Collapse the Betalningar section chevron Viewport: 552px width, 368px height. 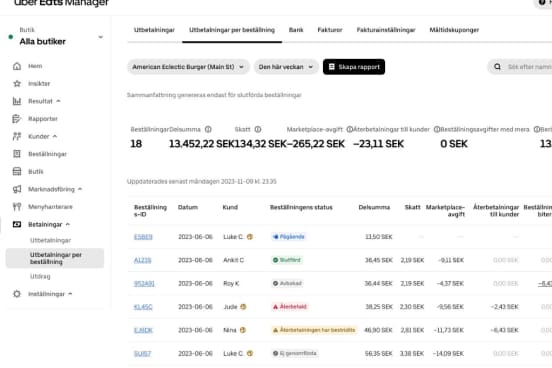(68, 224)
